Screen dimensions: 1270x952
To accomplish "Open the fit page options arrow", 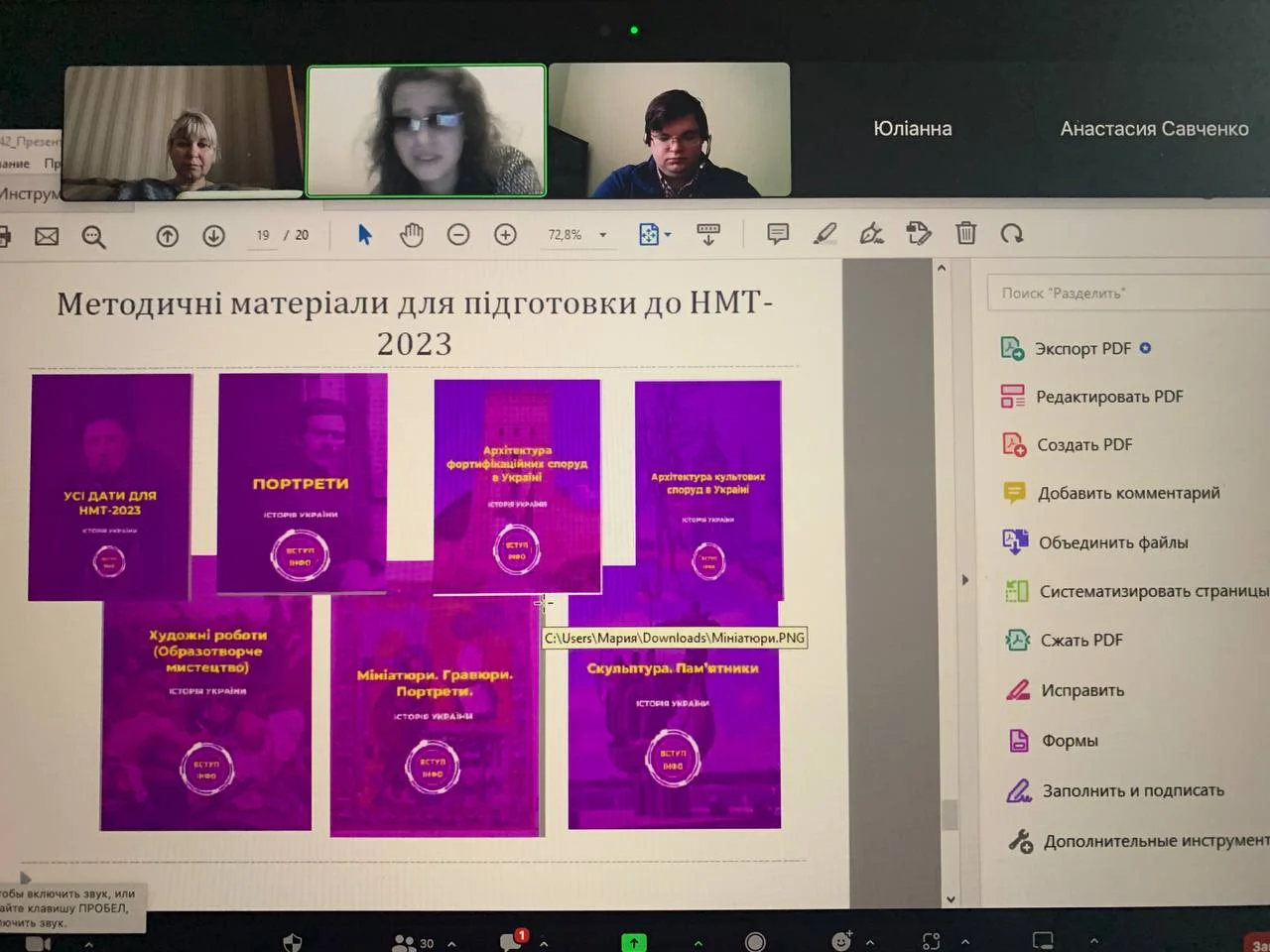I will 668,235.
